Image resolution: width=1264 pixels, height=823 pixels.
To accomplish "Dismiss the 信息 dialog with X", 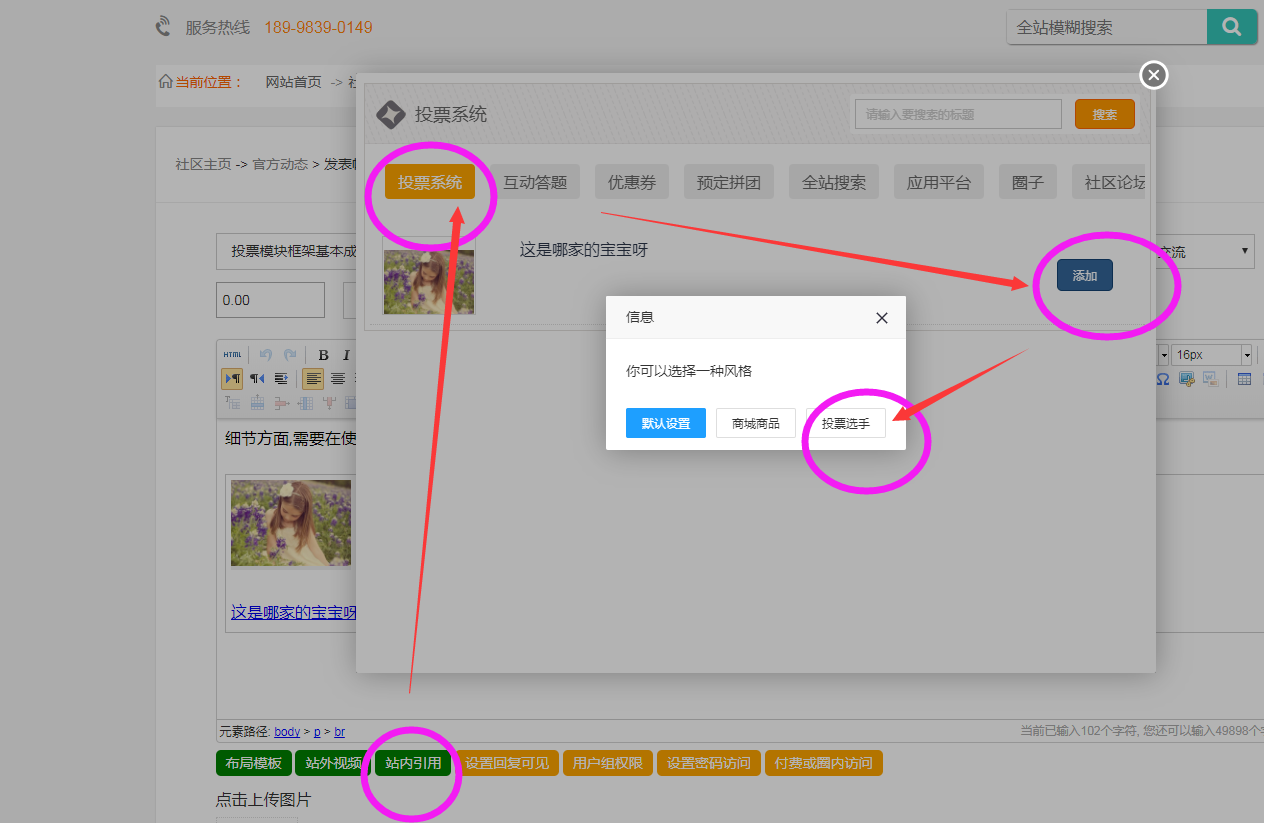I will pos(881,318).
